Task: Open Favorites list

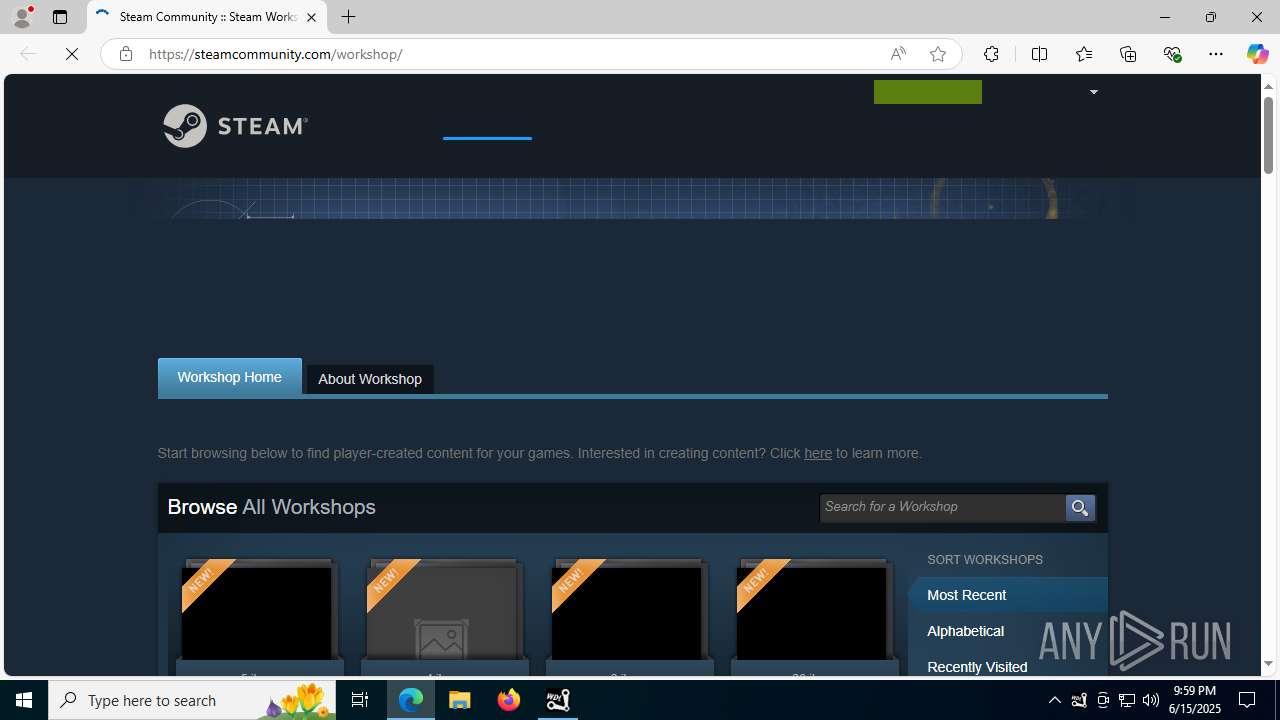Action: point(1084,54)
